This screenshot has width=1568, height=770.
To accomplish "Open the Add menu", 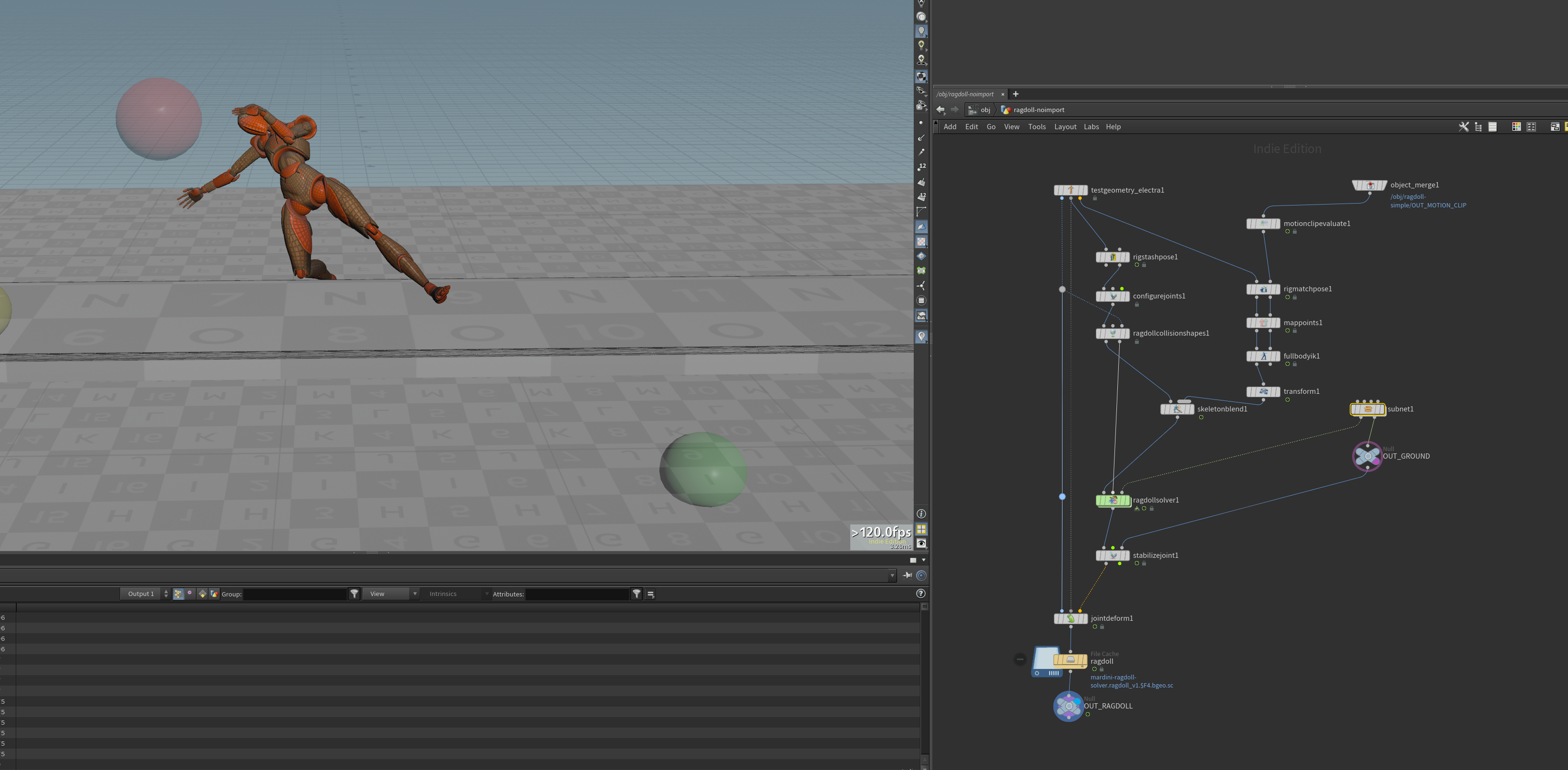I will pyautogui.click(x=950, y=127).
